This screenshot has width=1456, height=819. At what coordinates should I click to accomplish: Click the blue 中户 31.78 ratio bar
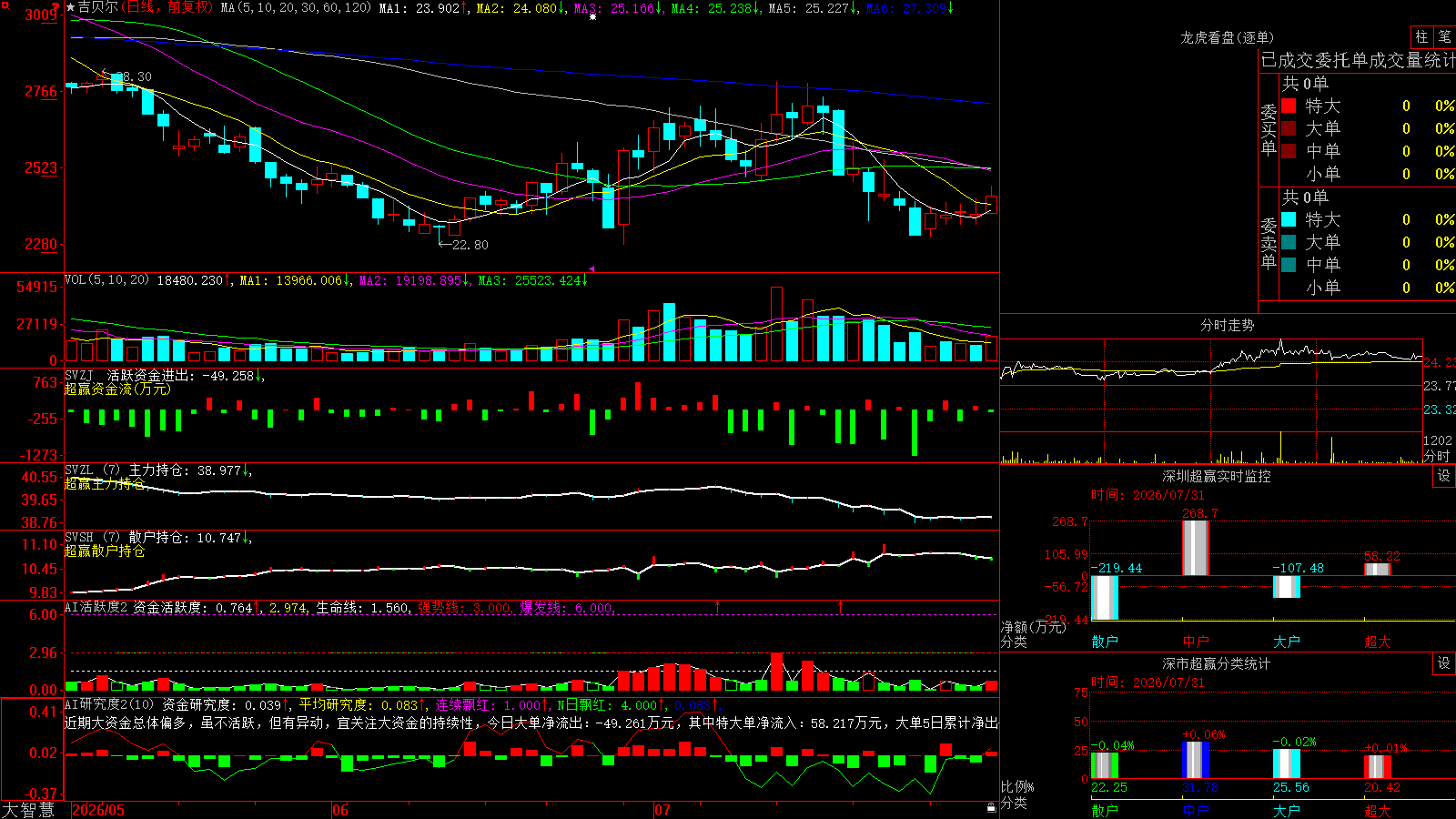pyautogui.click(x=1195, y=760)
